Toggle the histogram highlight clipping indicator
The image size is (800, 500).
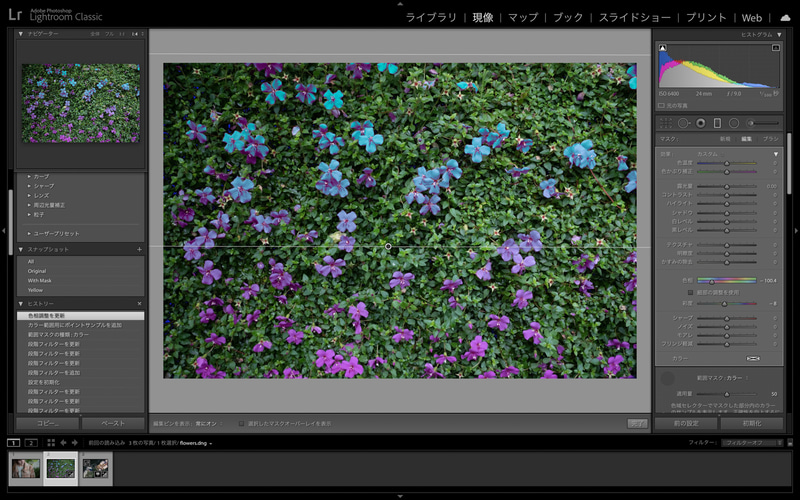point(776,48)
